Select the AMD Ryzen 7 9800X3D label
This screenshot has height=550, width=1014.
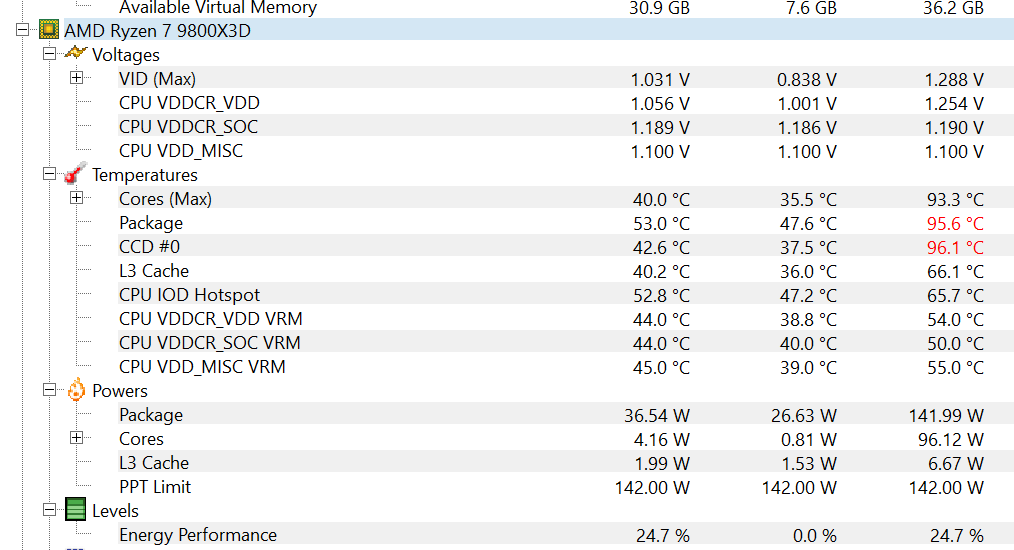click(157, 31)
